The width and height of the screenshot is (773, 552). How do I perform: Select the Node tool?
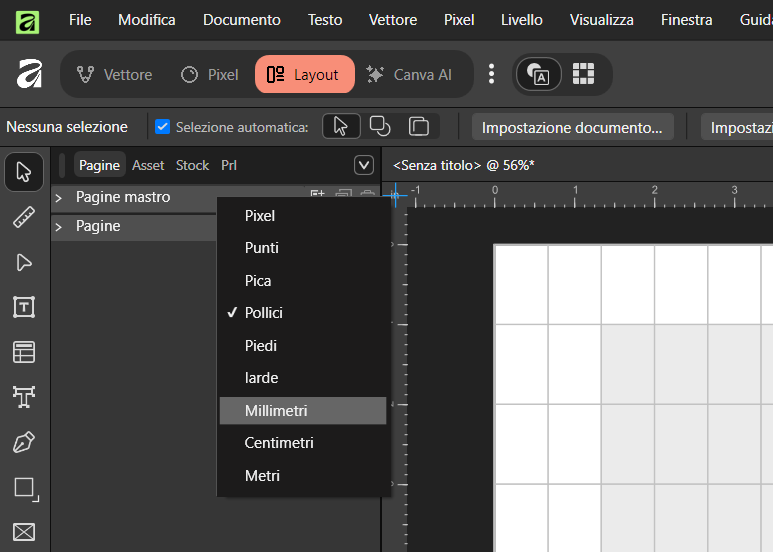tap(24, 262)
